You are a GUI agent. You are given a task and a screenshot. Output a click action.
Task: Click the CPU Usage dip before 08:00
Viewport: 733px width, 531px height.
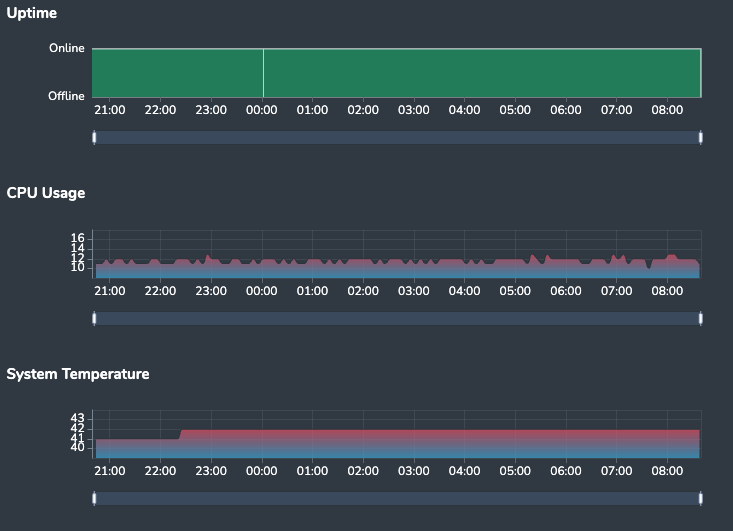point(648,265)
